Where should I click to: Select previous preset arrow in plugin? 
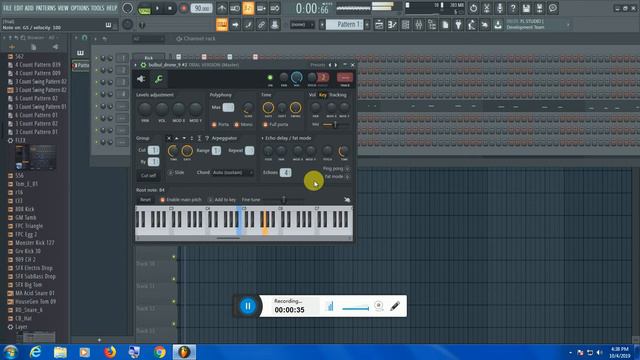(330, 65)
